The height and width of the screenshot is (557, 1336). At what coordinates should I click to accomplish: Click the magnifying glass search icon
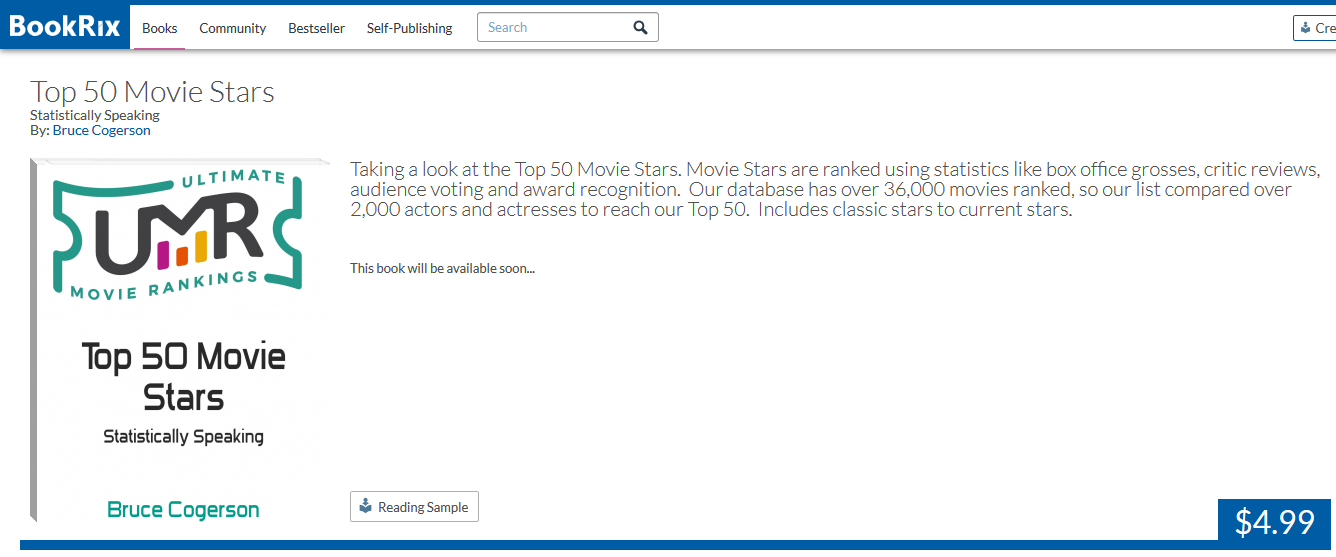[641, 27]
